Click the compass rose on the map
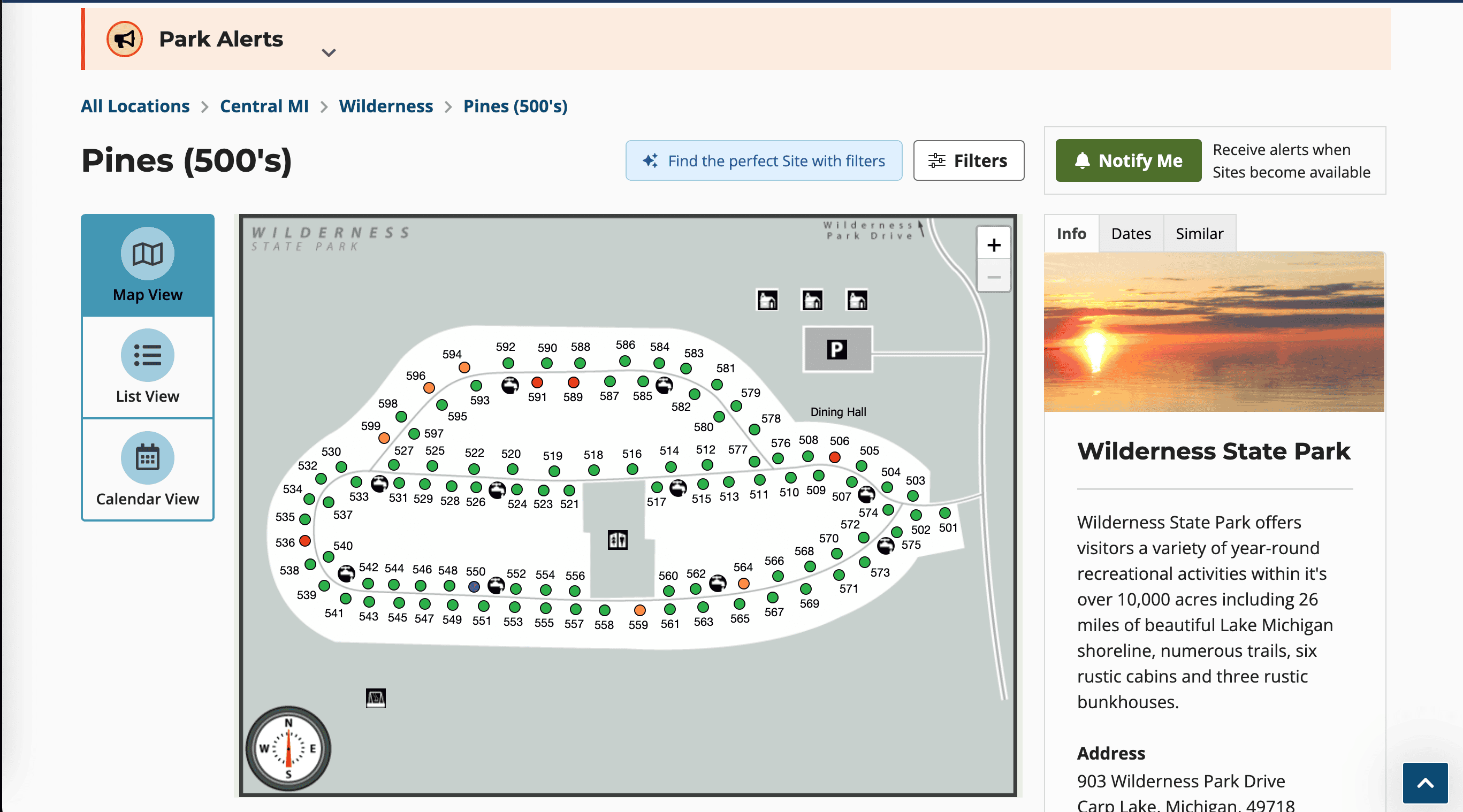This screenshot has width=1463, height=812. pos(288,748)
